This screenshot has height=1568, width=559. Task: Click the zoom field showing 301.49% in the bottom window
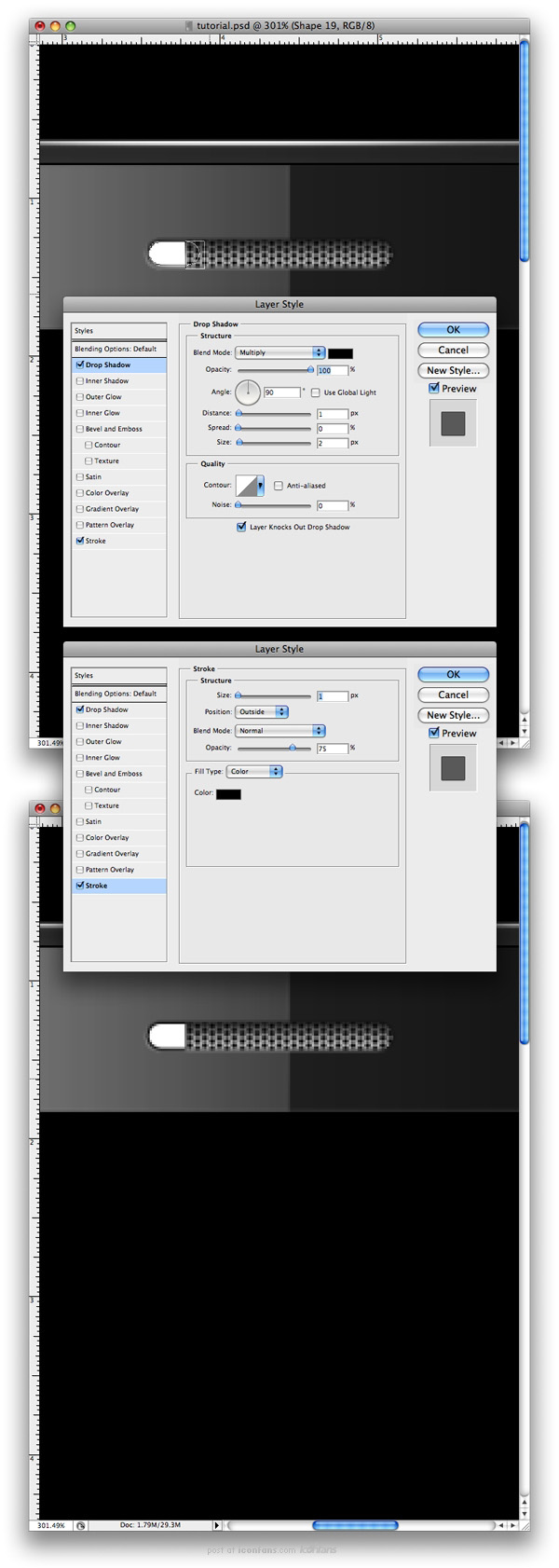click(x=51, y=1526)
